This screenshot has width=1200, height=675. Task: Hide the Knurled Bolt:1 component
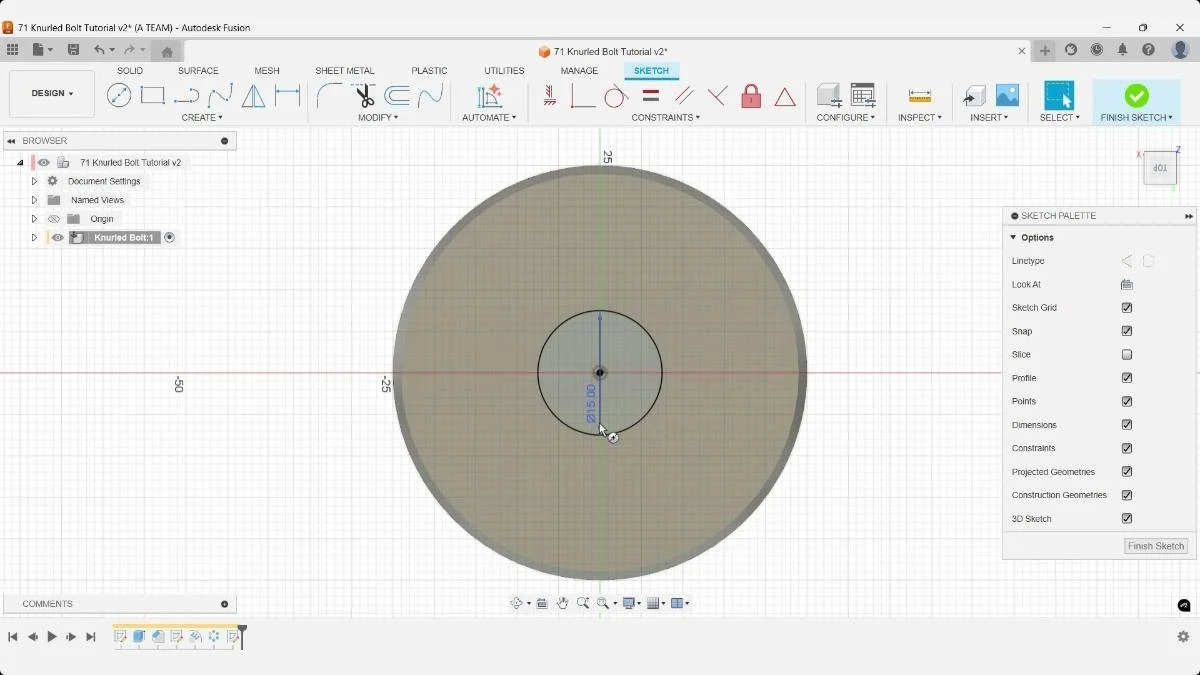click(58, 238)
